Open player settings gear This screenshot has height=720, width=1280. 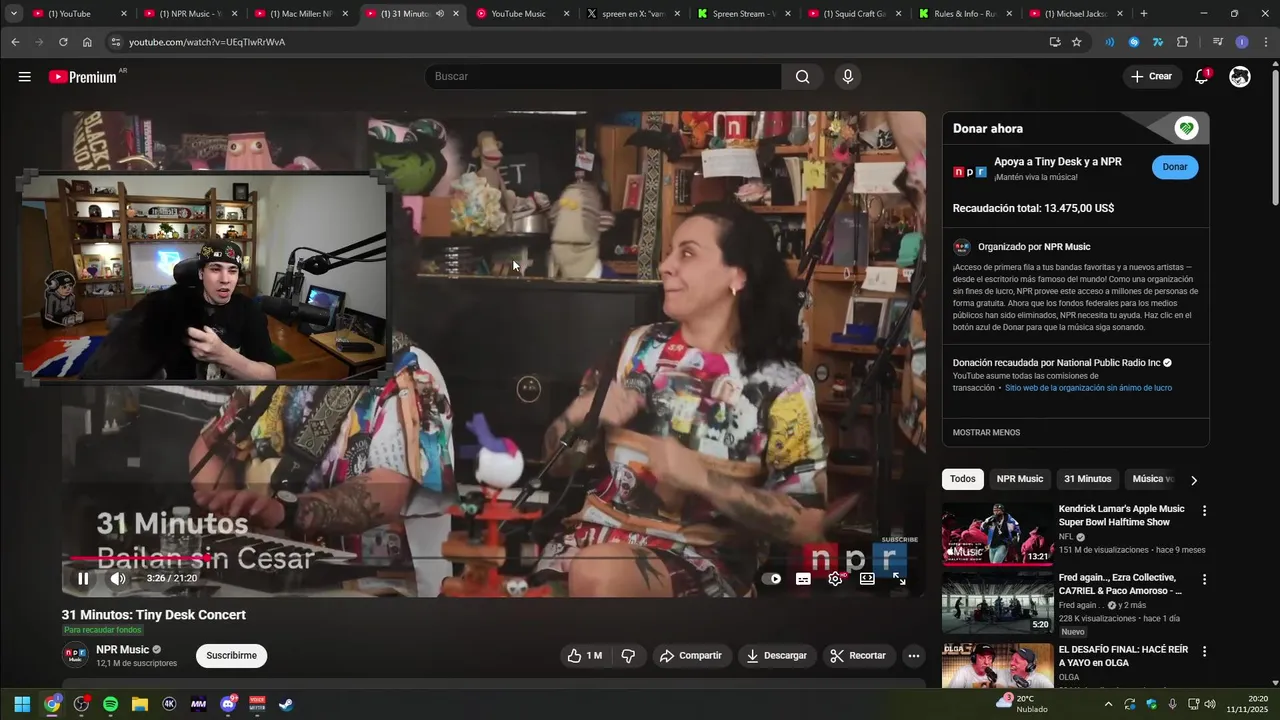pyautogui.click(x=835, y=578)
